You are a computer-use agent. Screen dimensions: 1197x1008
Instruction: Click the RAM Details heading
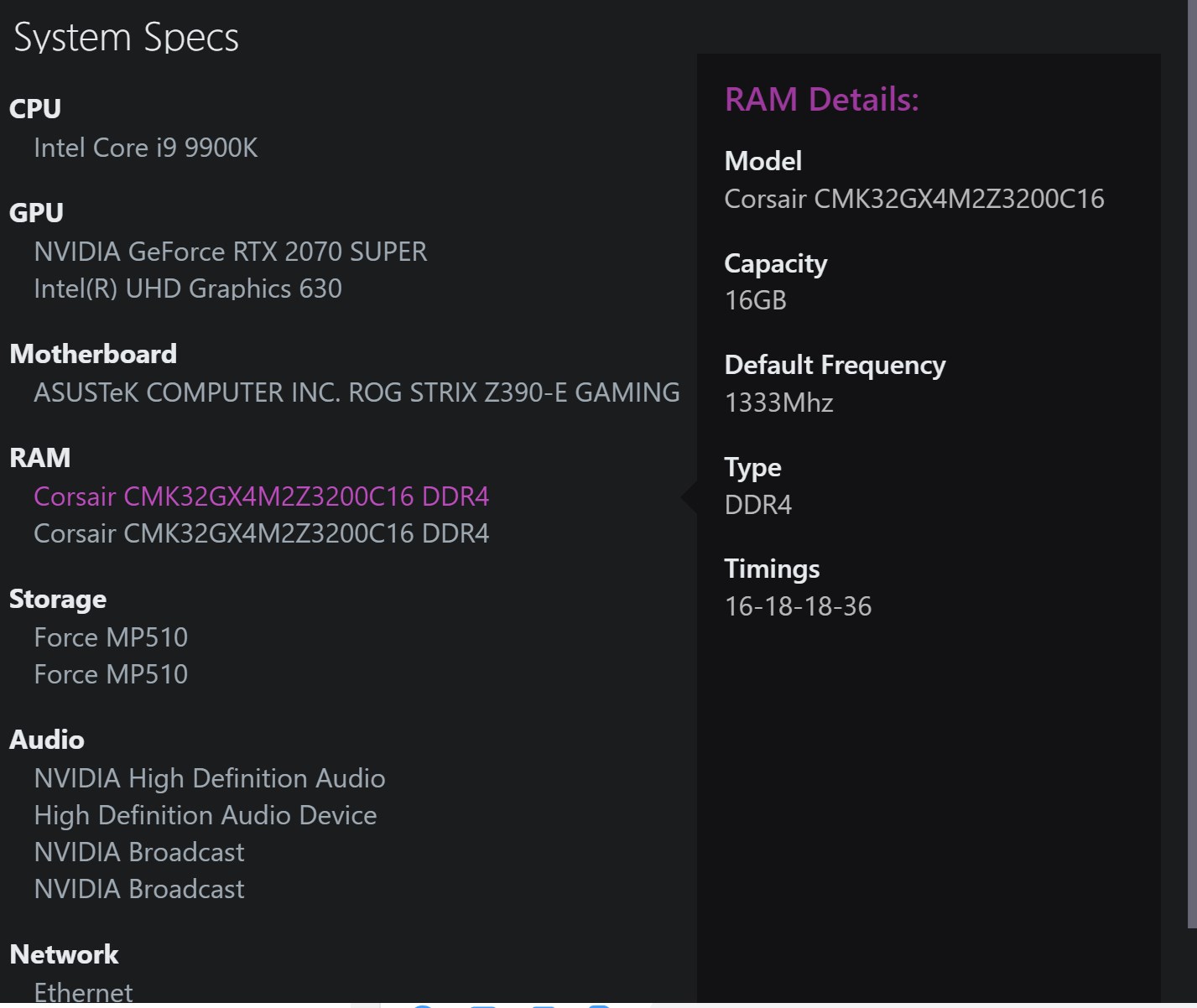[x=821, y=100]
